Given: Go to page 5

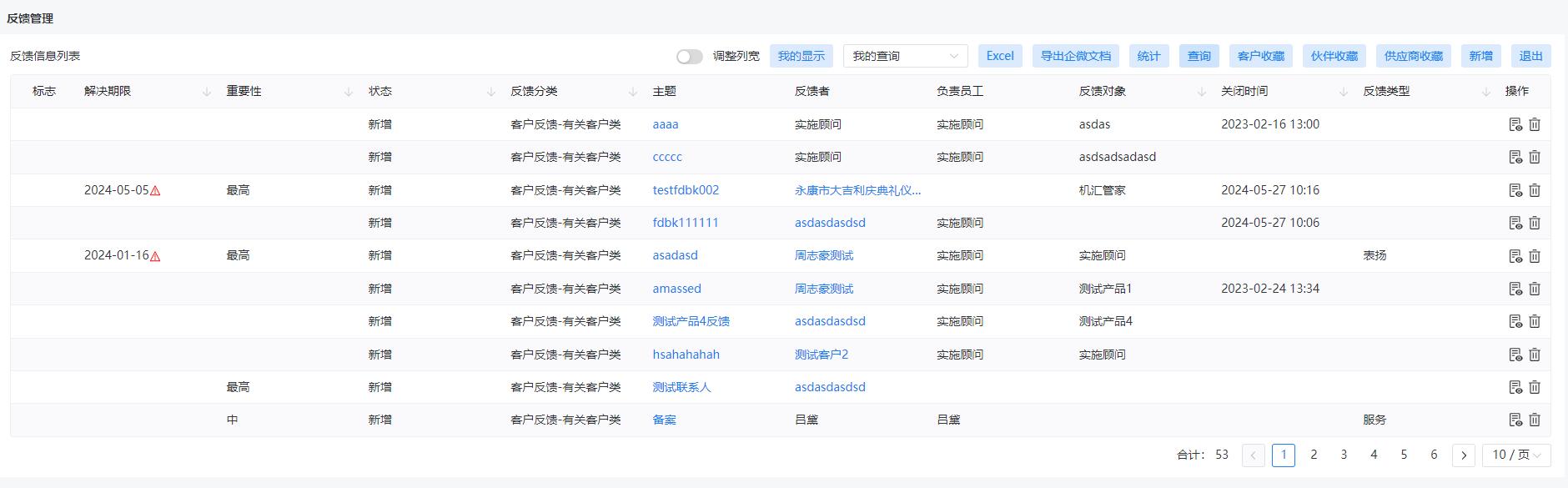Looking at the screenshot, I should coord(1404,455).
